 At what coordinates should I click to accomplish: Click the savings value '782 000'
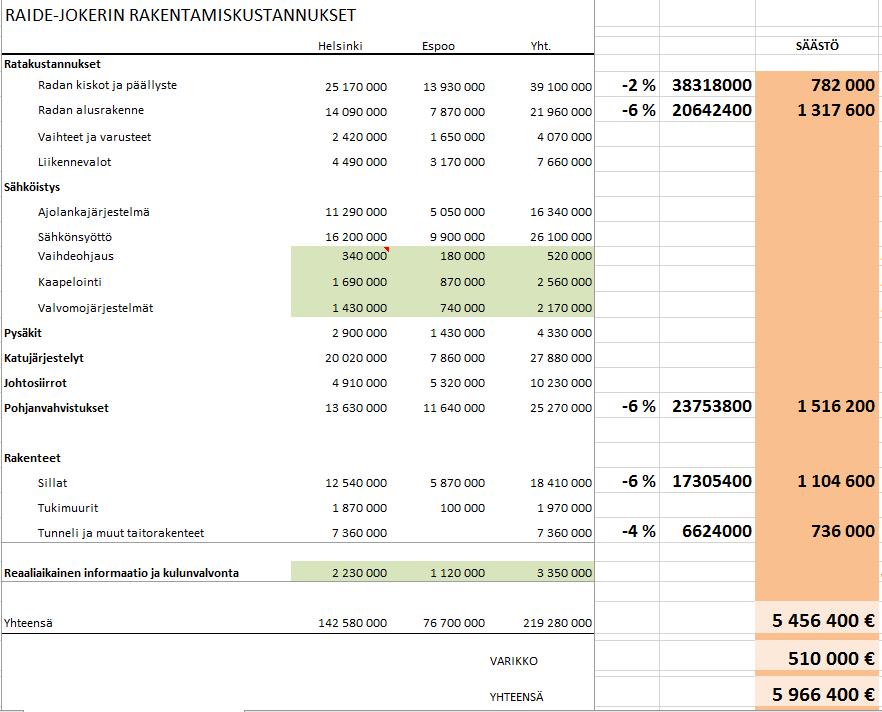[x=843, y=85]
